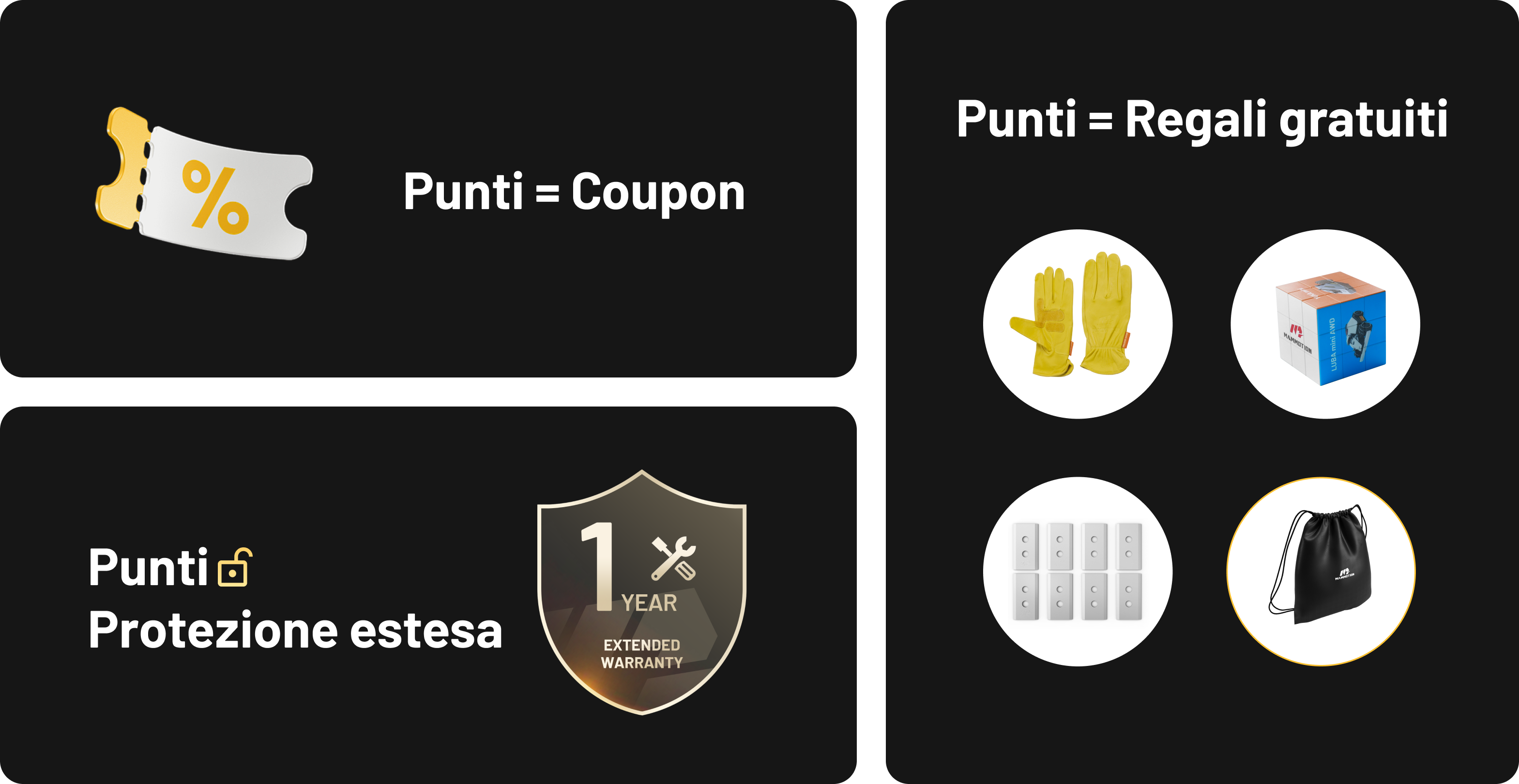Click the YEAR text on warranty badge
The image size is (1519, 784).
(x=649, y=603)
